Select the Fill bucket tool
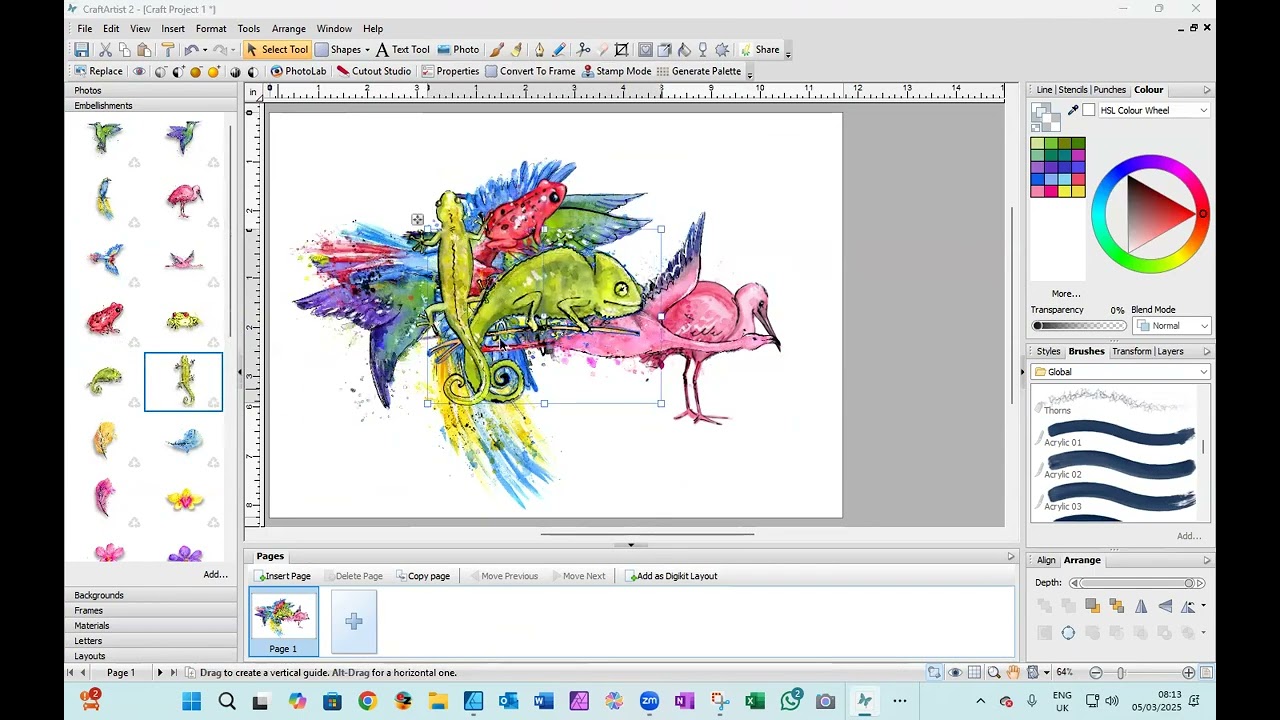Viewport: 1280px width, 720px height. pyautogui.click(x=684, y=50)
